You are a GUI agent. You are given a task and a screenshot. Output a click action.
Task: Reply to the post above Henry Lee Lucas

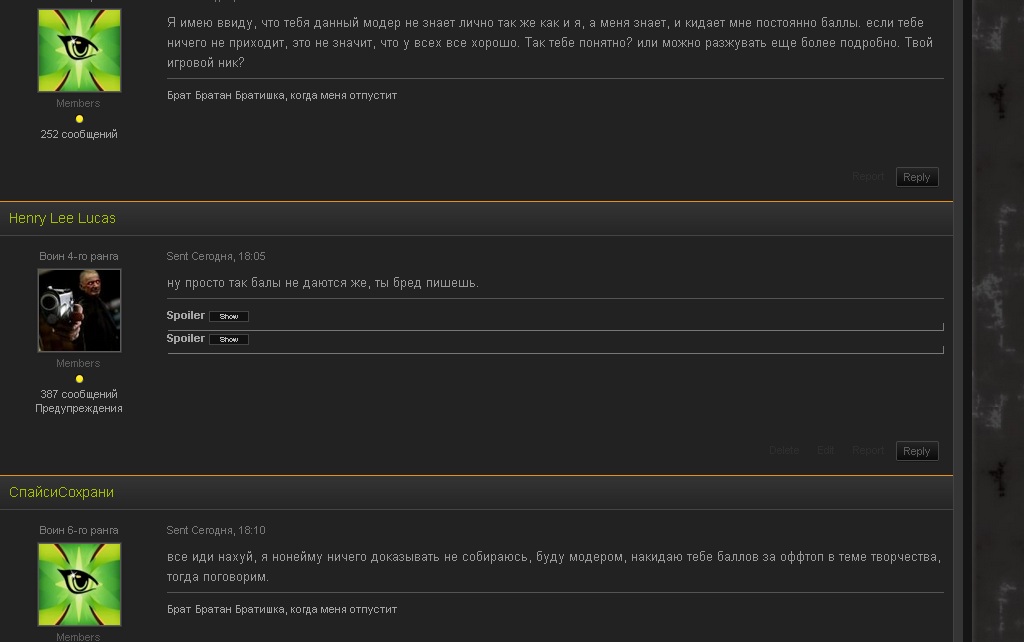[x=916, y=177]
